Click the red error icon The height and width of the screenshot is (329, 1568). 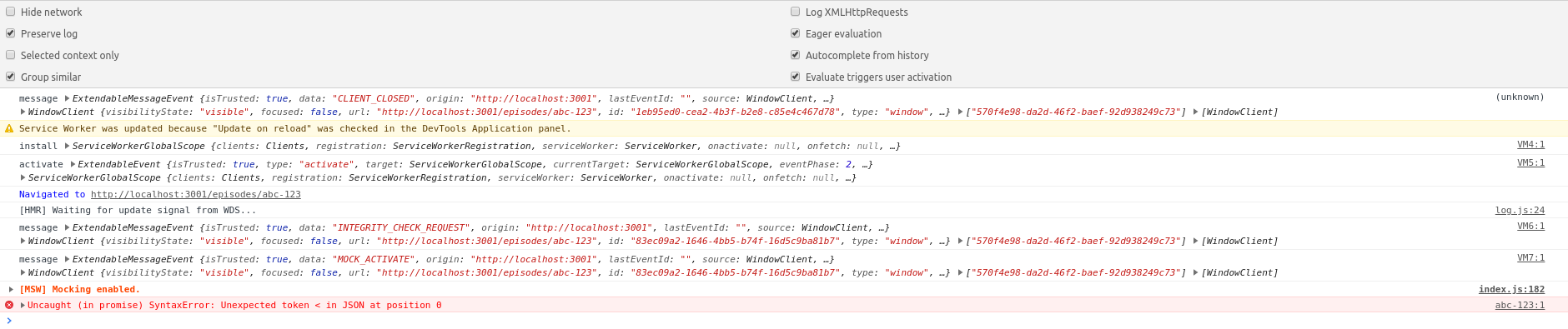pos(9,305)
